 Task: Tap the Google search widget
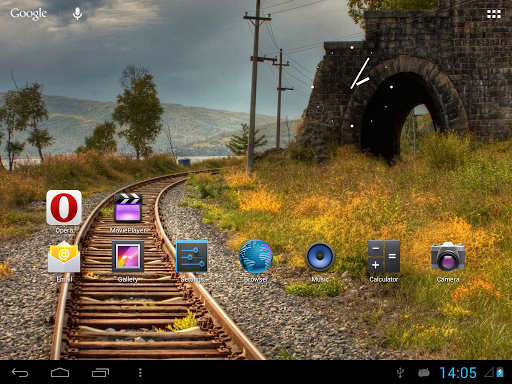(29, 14)
